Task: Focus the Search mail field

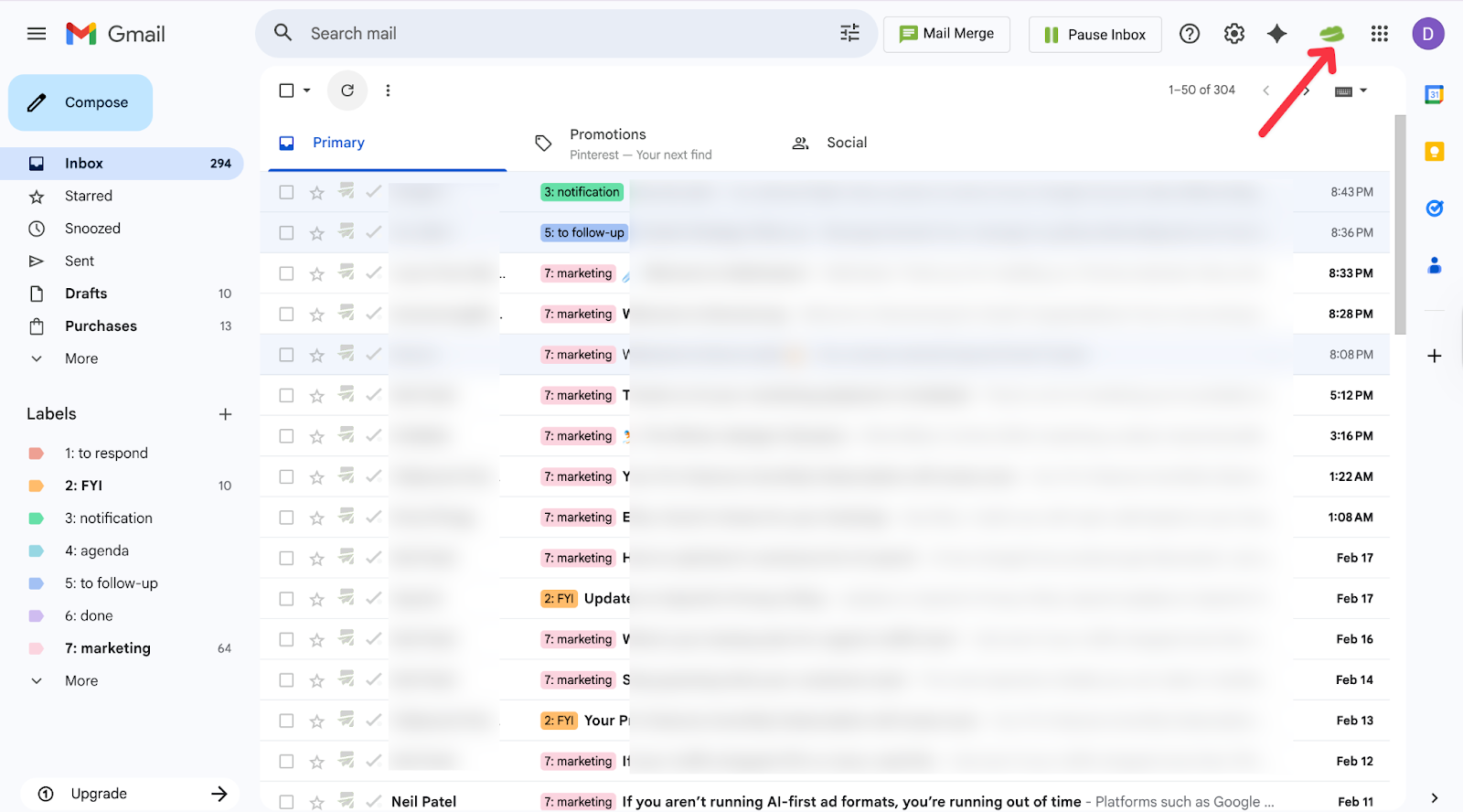Action: 567,34
